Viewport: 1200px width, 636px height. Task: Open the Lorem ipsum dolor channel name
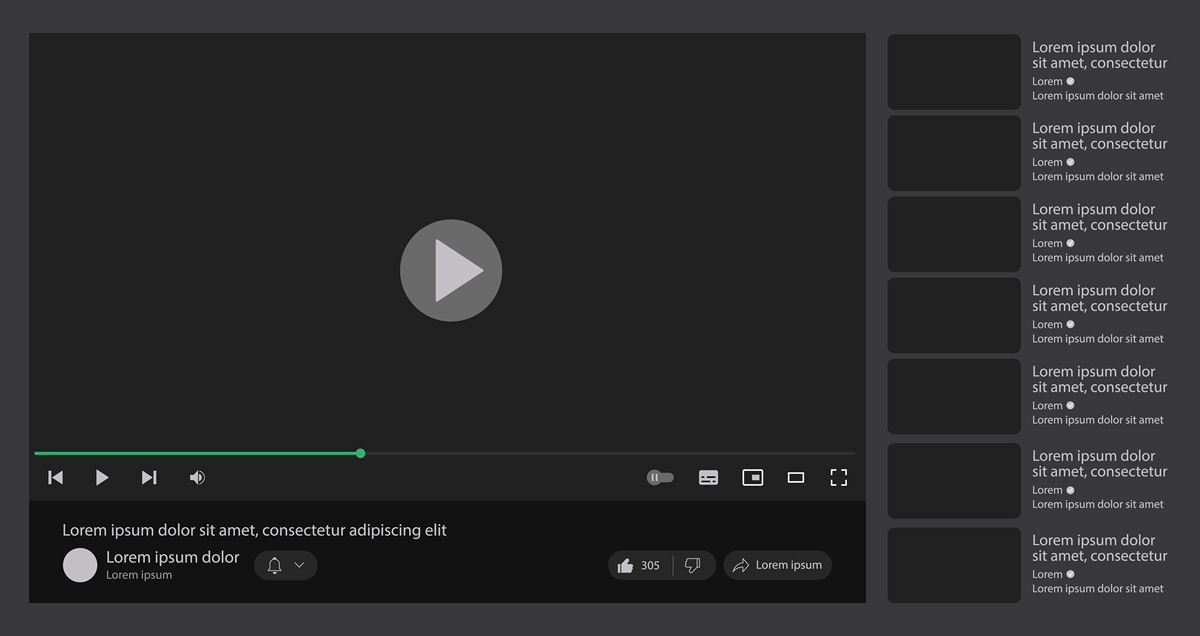172,558
